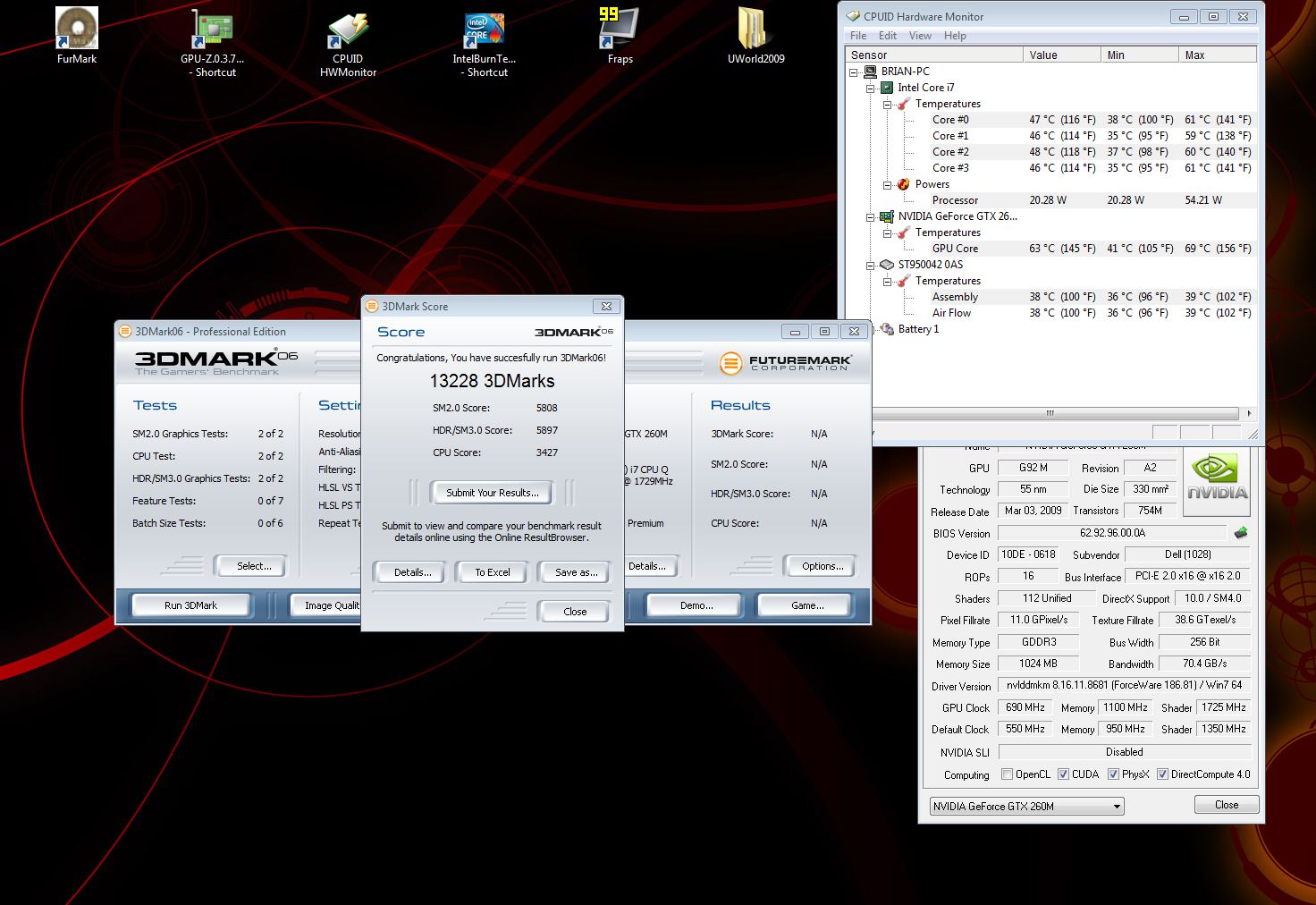
Task: Click the scrollbar right arrow in Hardware Monitor
Action: point(1250,413)
